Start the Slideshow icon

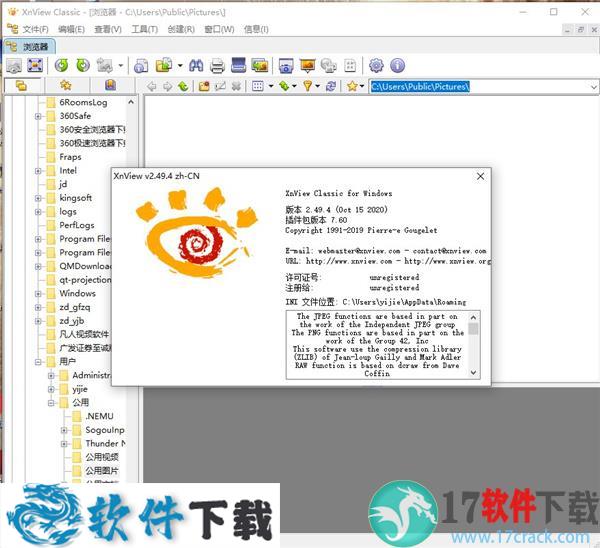[307, 65]
